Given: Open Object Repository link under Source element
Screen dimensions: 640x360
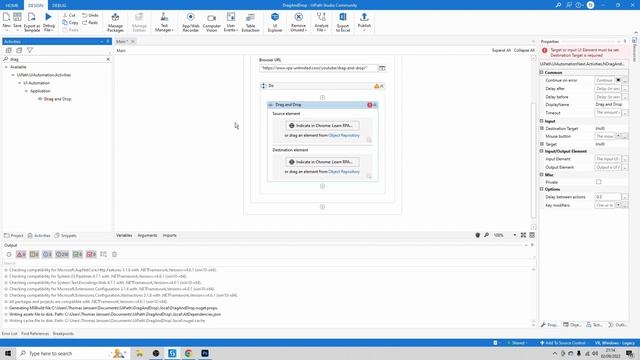Looking at the screenshot, I should [x=344, y=136].
